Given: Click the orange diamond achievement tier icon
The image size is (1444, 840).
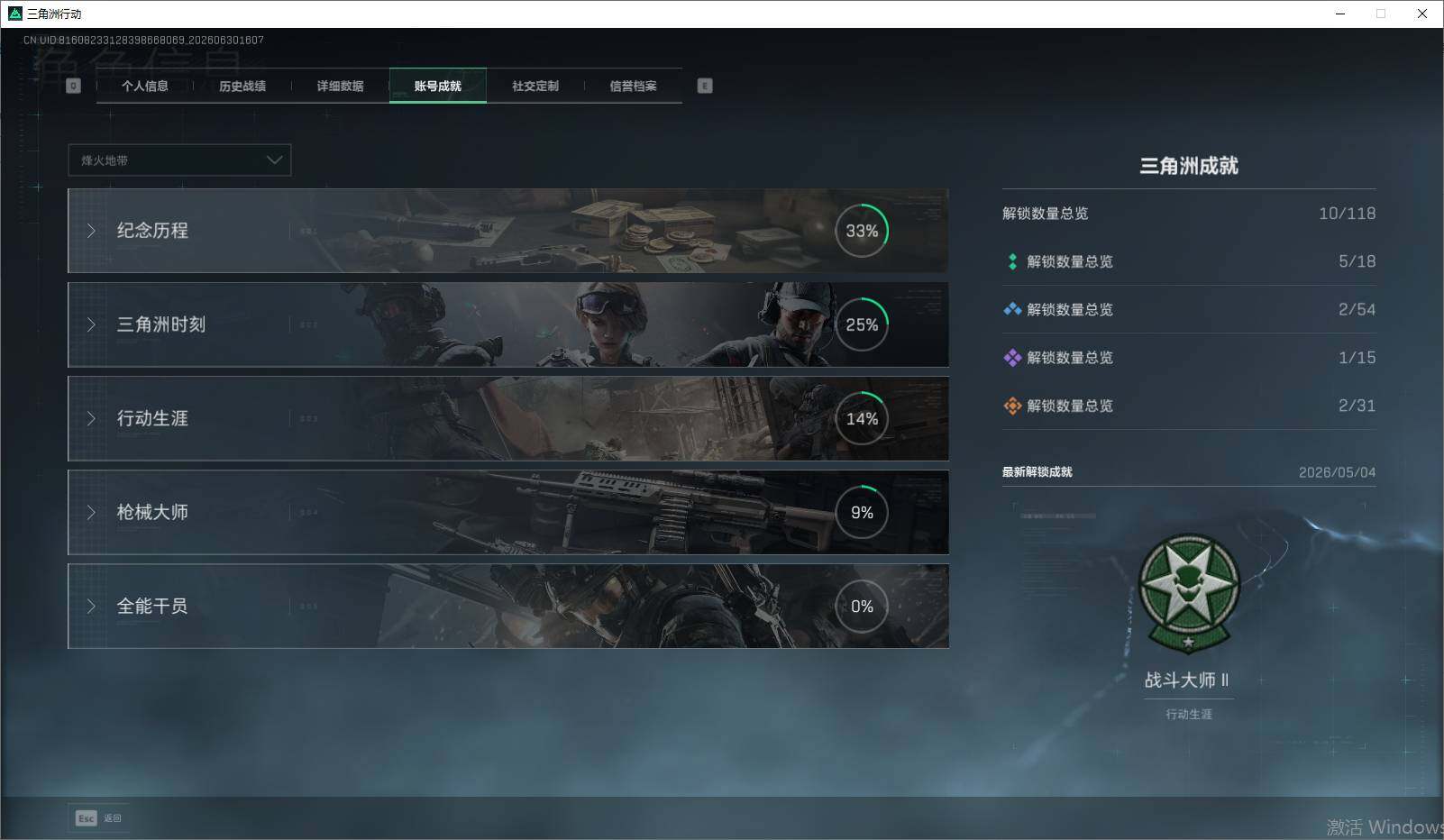Looking at the screenshot, I should click(x=1012, y=406).
